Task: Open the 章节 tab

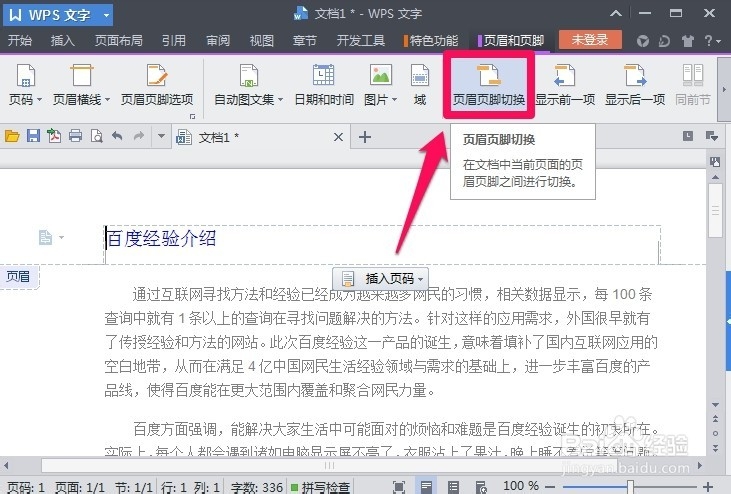Action: coord(304,41)
